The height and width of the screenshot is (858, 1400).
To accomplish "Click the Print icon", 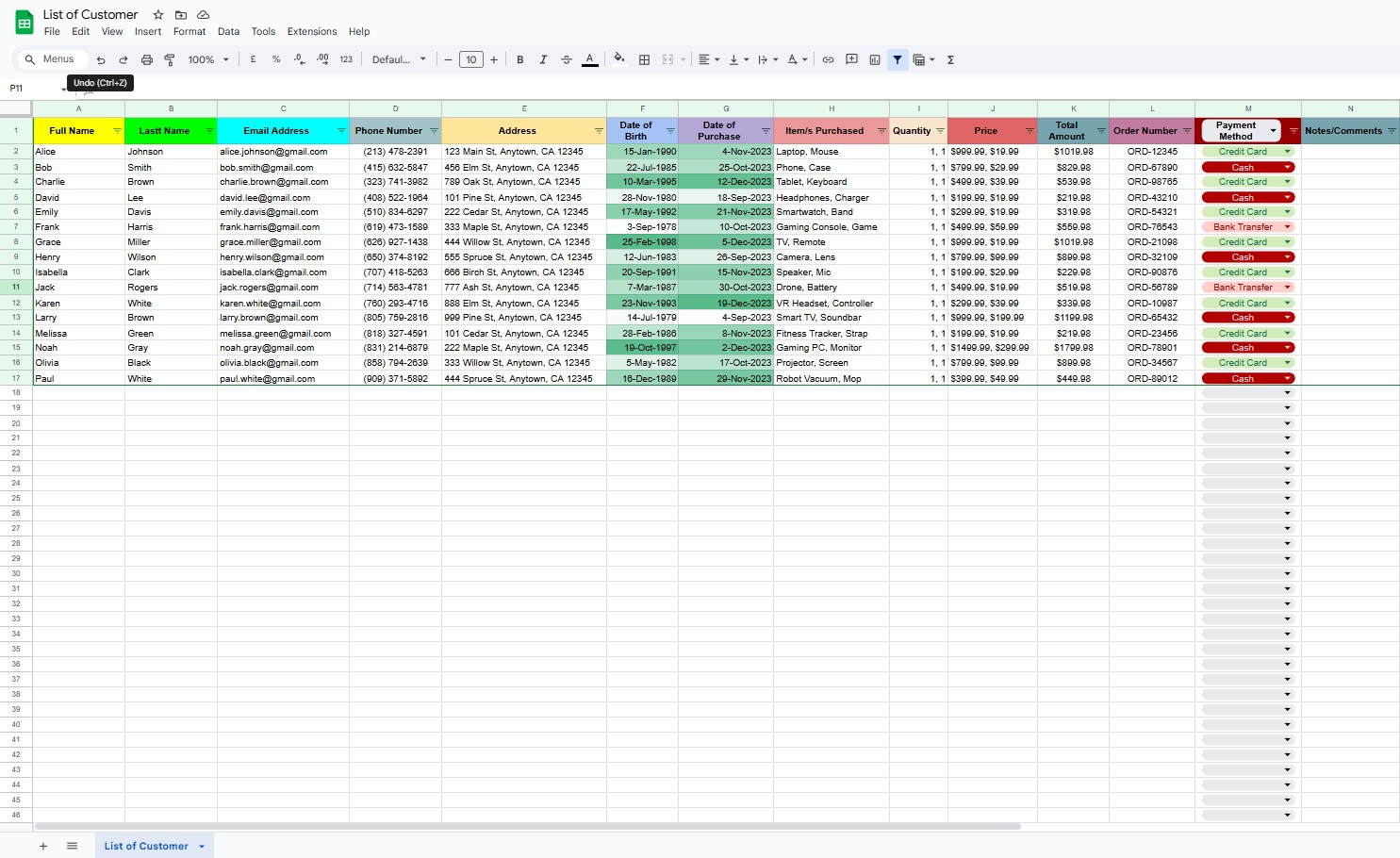I will (x=147, y=59).
